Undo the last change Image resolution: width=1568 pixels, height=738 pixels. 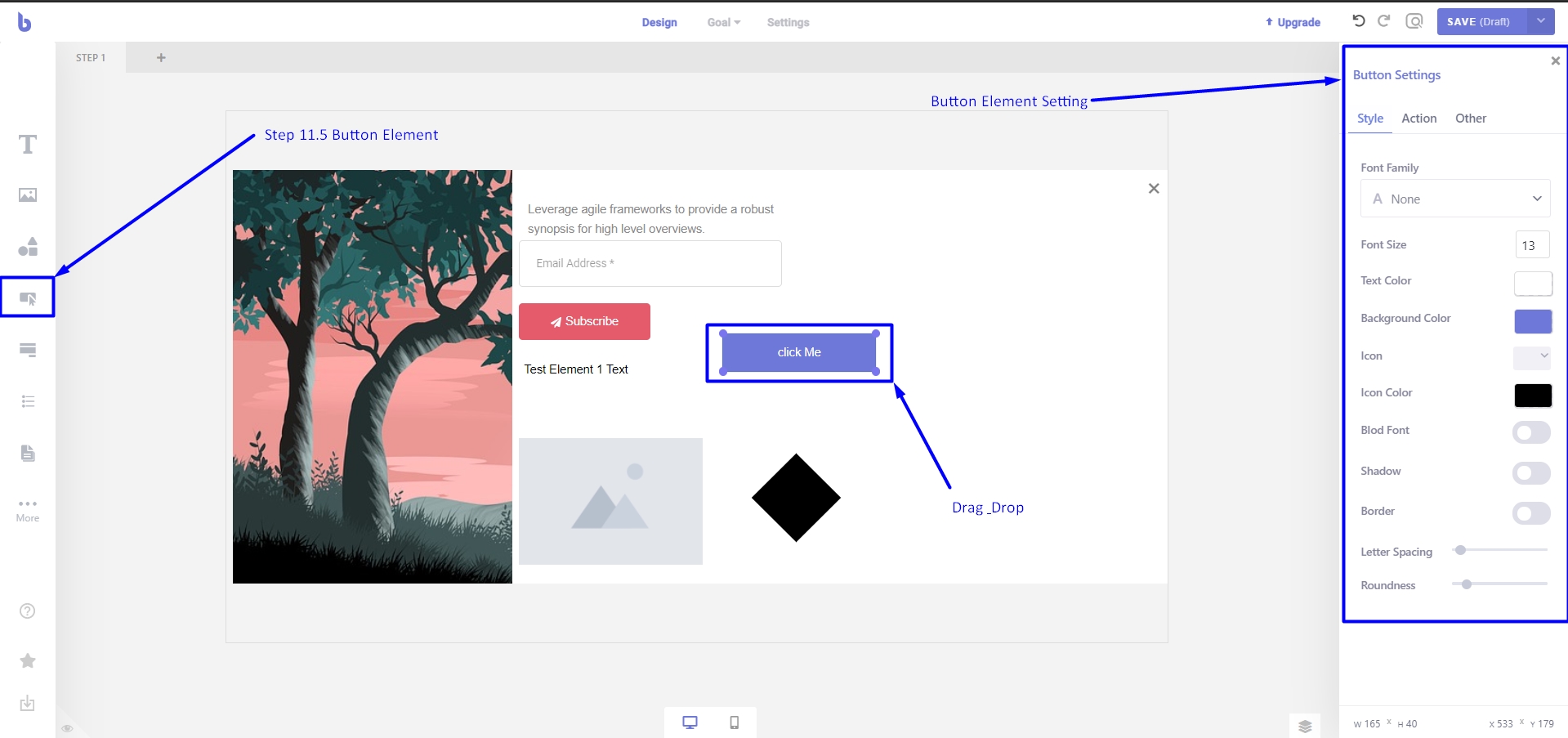click(1359, 21)
